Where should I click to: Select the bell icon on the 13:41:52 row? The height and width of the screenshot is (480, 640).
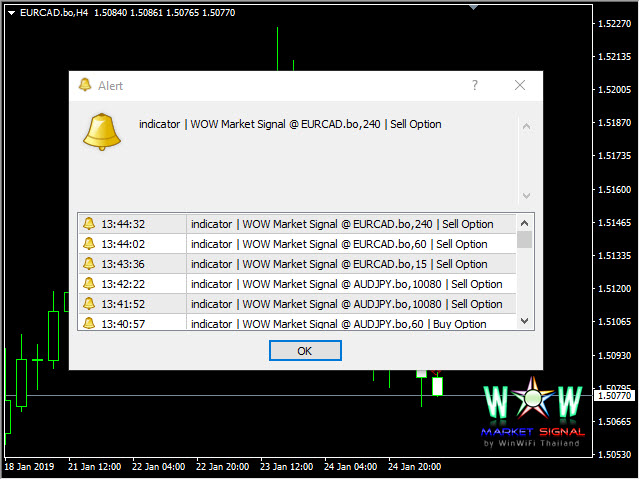click(x=89, y=304)
